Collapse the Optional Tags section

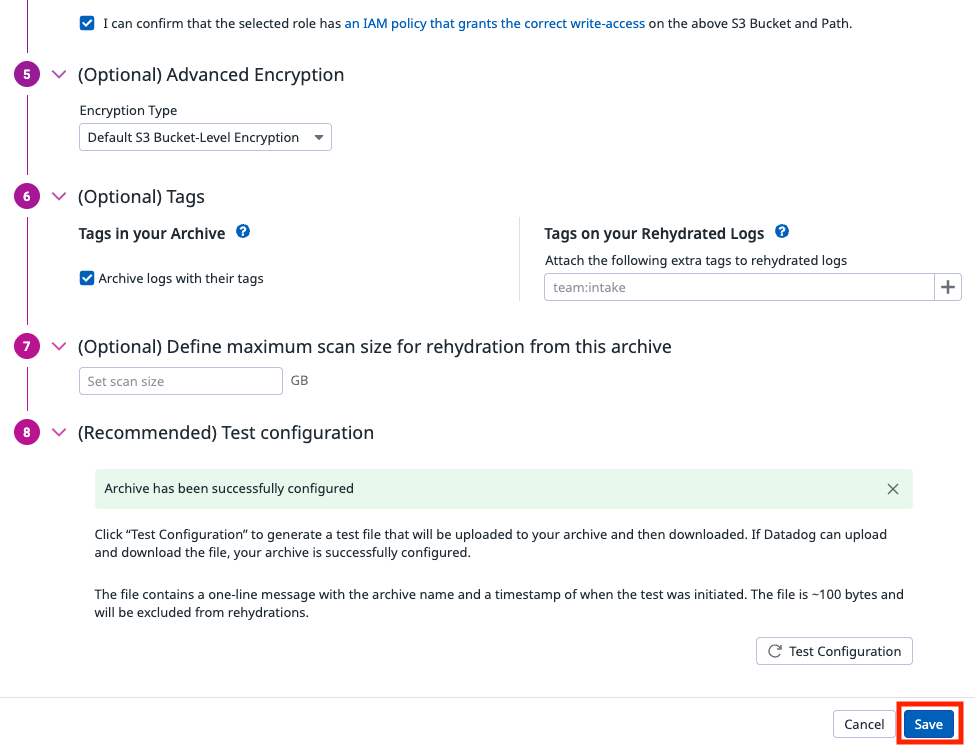pyautogui.click(x=59, y=197)
